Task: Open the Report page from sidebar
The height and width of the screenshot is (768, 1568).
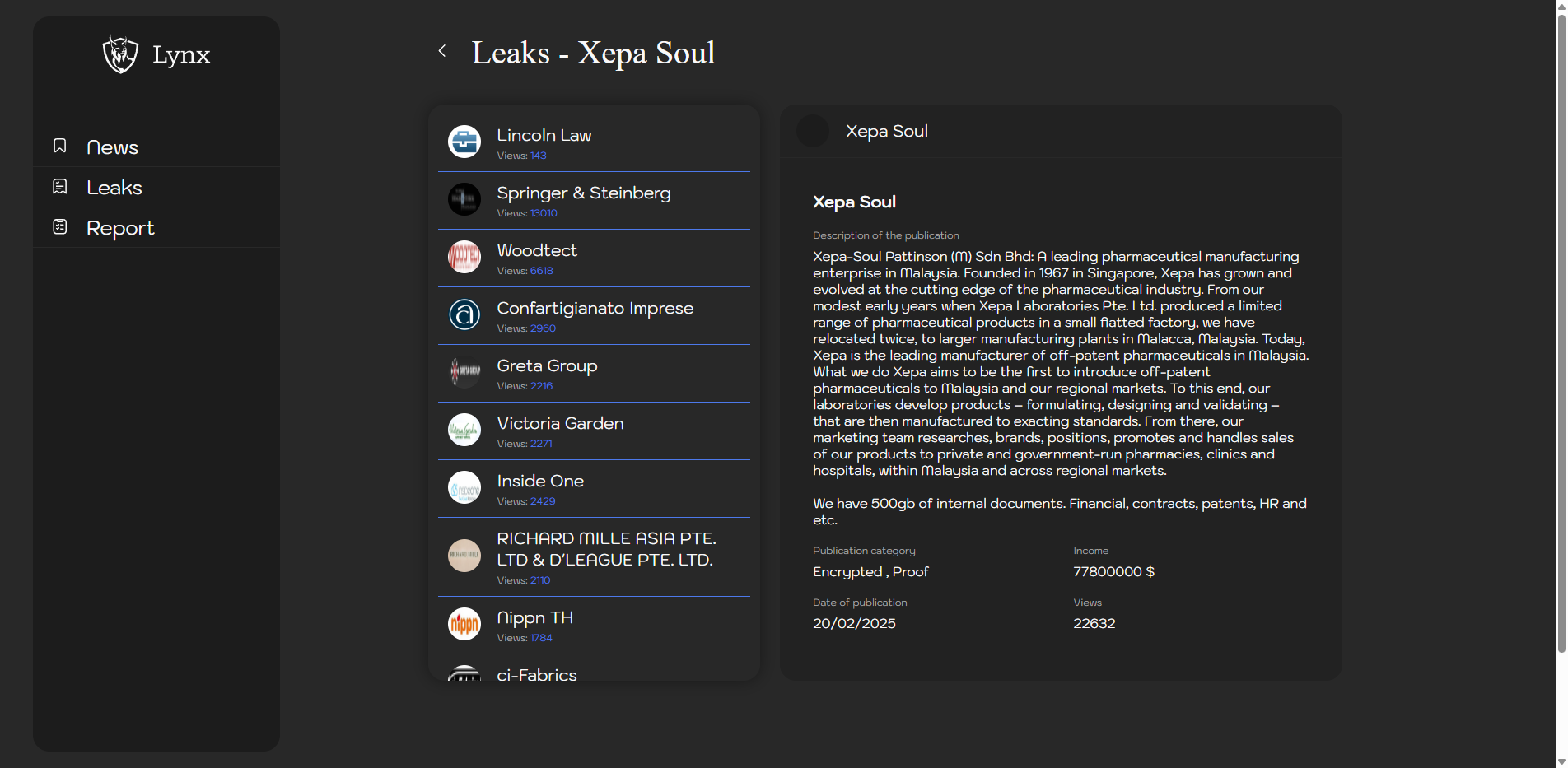Action: pyautogui.click(x=120, y=228)
